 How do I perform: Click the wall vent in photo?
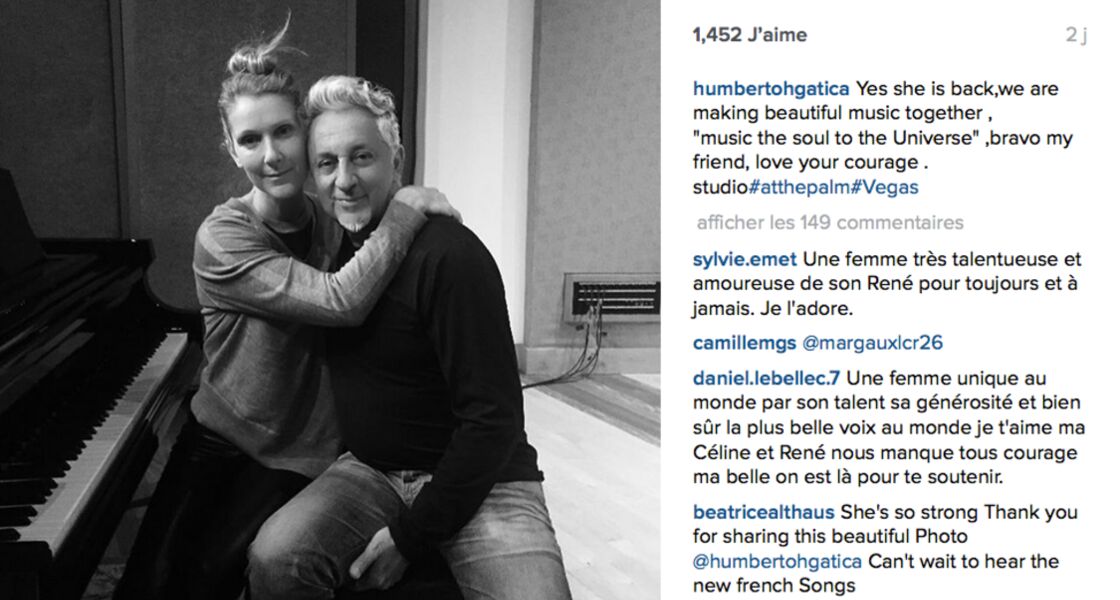612,297
